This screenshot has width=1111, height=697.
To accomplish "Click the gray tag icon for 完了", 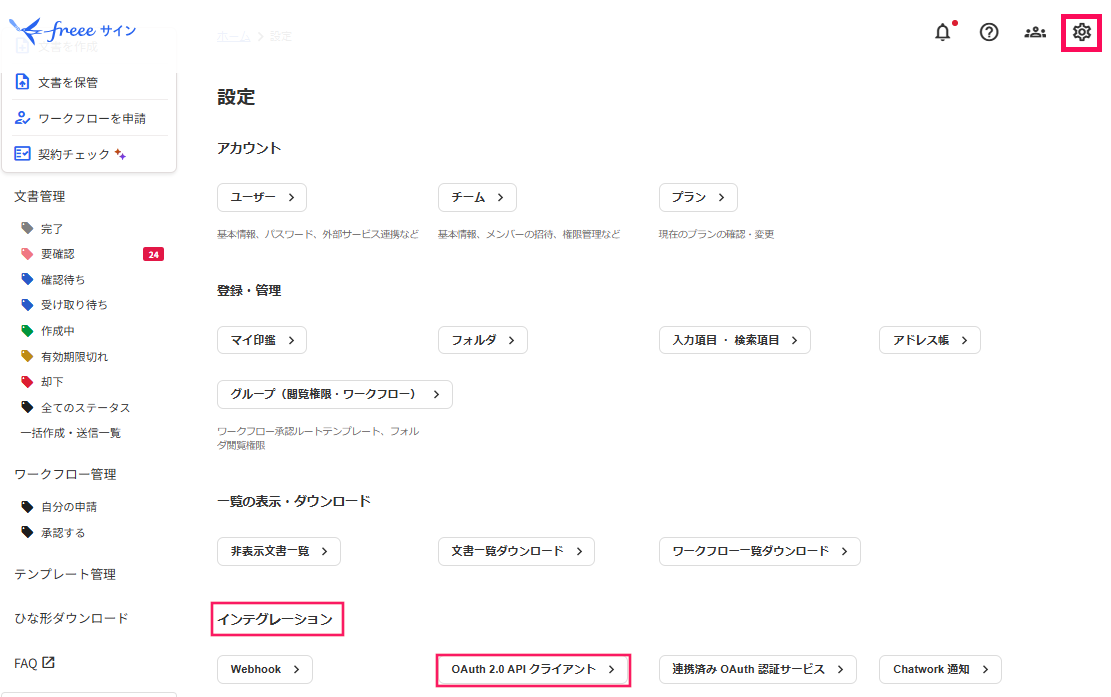I will tap(27, 228).
